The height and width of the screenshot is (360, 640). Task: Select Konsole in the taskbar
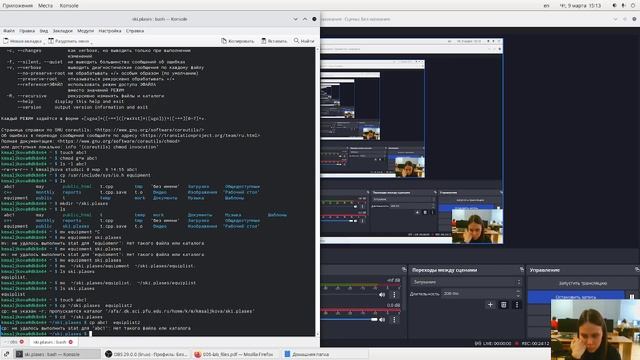57,354
